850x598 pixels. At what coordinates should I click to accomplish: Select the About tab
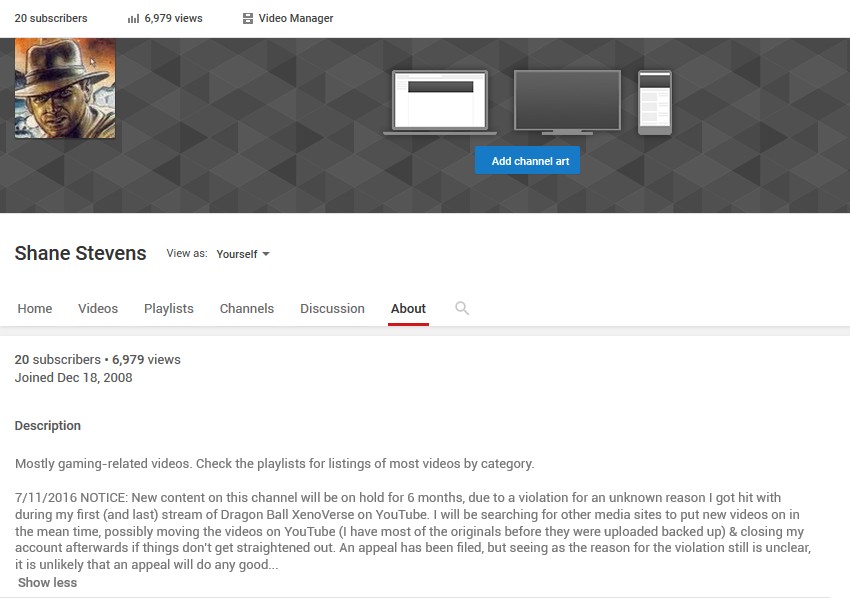point(408,309)
